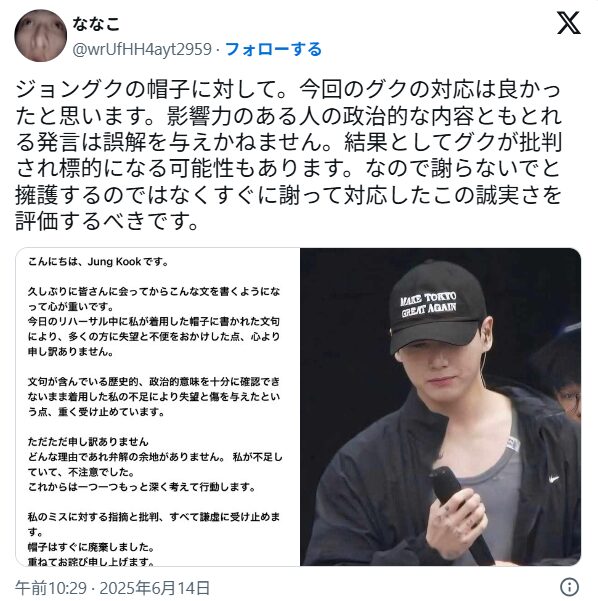Open the @wrUfHH4ayt2959 handle

(x=142, y=49)
